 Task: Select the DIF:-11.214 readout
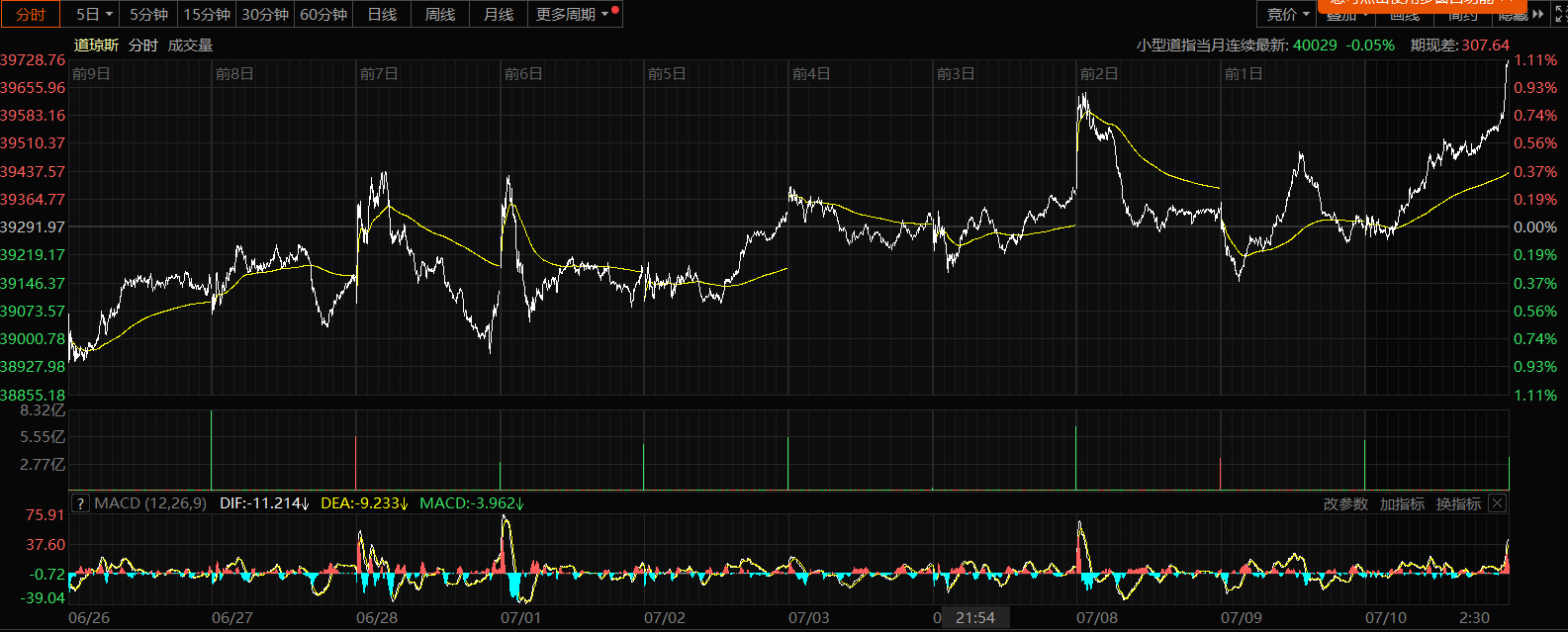pyautogui.click(x=264, y=503)
